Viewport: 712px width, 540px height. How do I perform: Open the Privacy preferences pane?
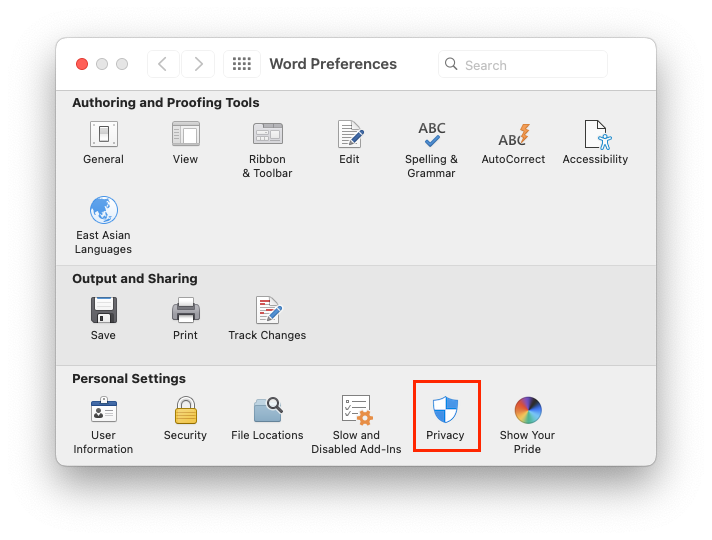tap(445, 418)
